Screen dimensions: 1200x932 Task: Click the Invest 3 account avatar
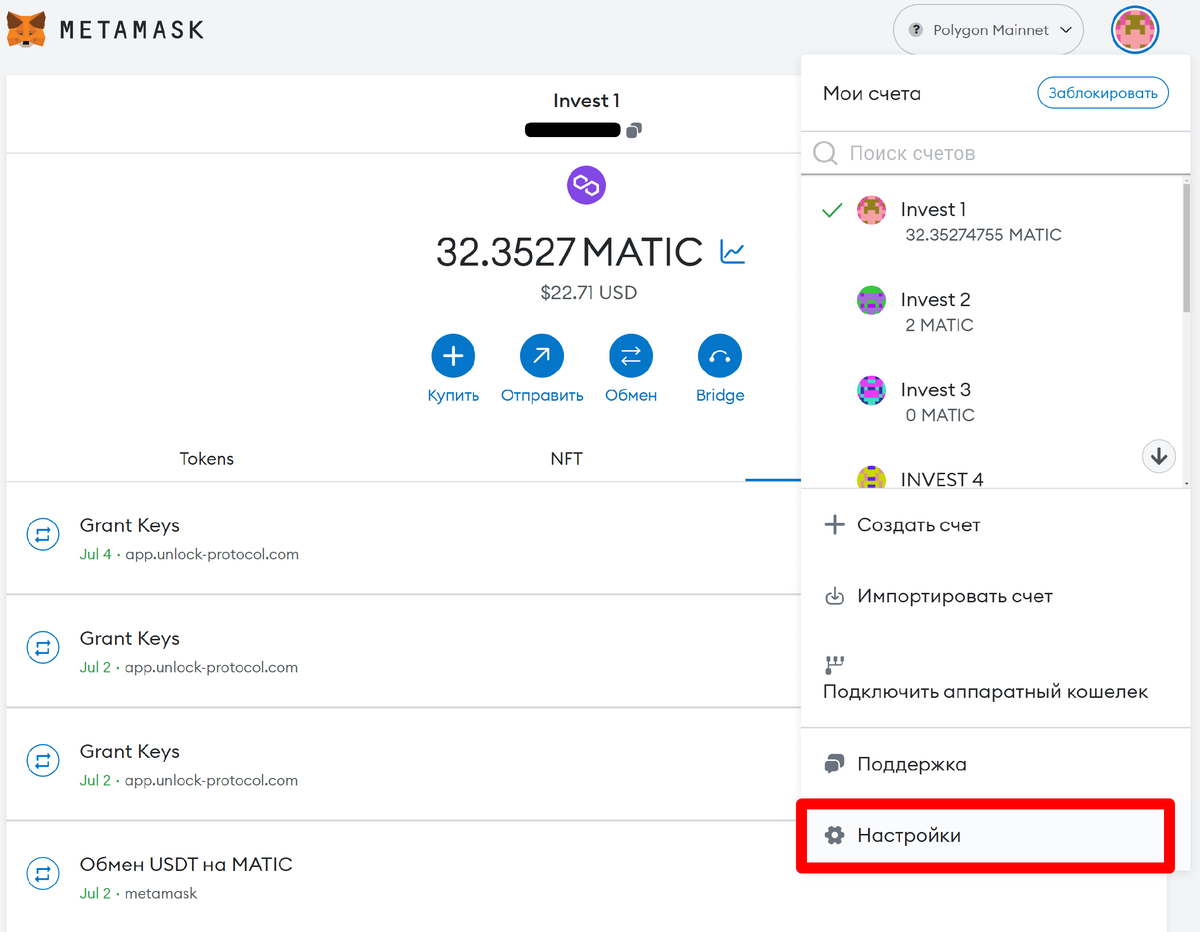872,390
